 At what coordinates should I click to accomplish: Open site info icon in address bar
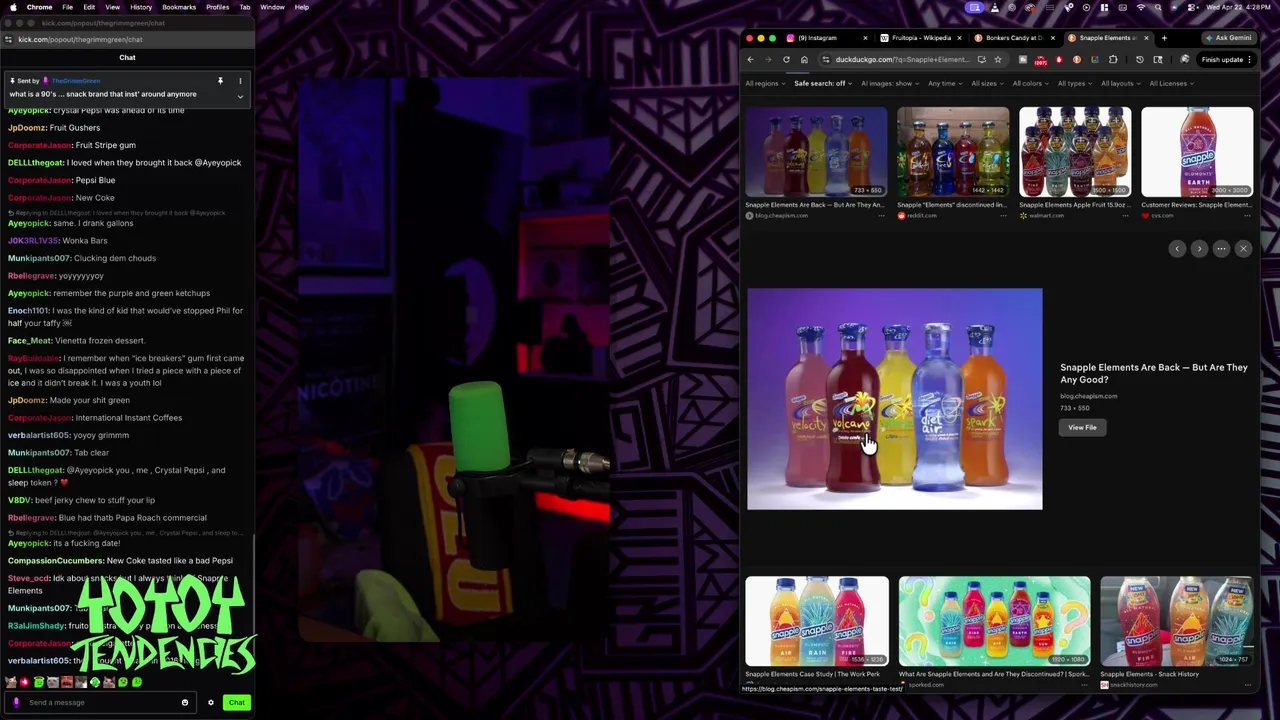(x=826, y=60)
